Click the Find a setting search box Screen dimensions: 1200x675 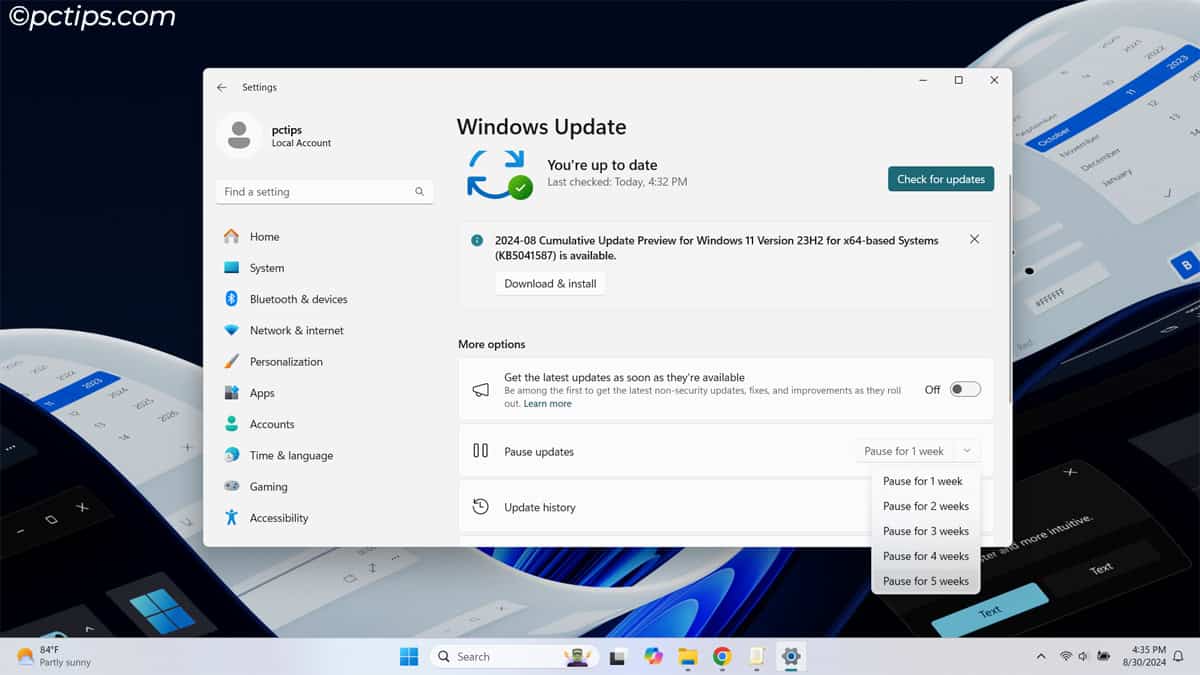[x=324, y=191]
